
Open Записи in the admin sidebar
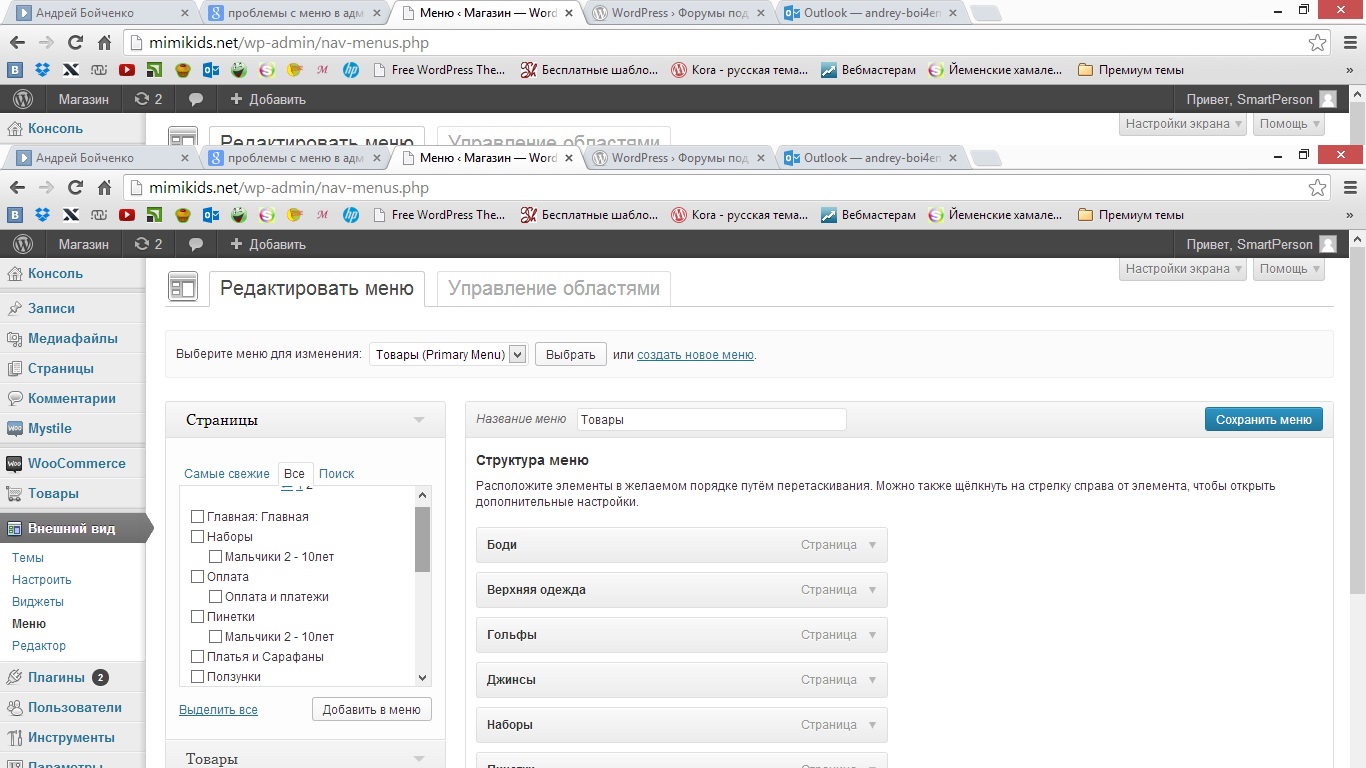(x=51, y=308)
